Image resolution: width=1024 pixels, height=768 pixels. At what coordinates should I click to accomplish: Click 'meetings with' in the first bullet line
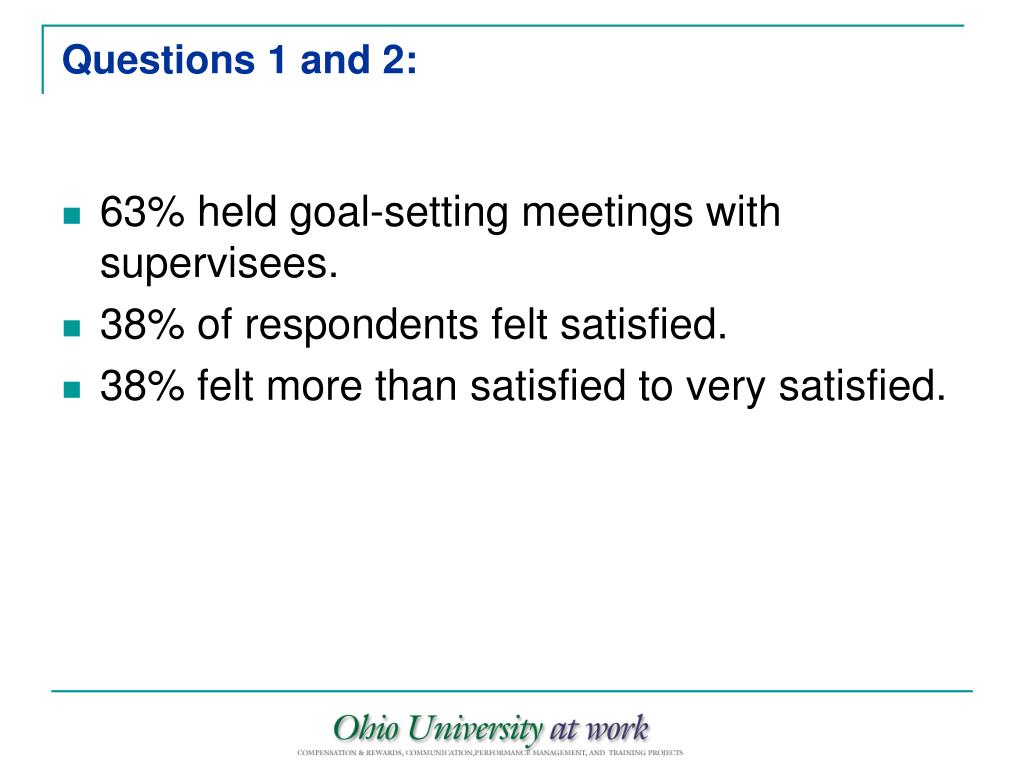[651, 214]
